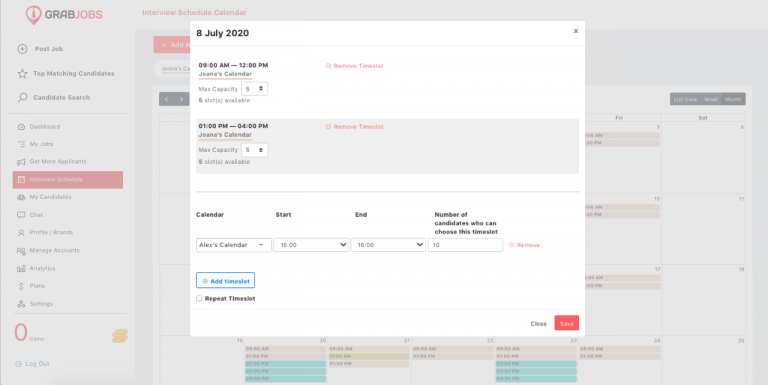Switch calendar to List View

685,99
